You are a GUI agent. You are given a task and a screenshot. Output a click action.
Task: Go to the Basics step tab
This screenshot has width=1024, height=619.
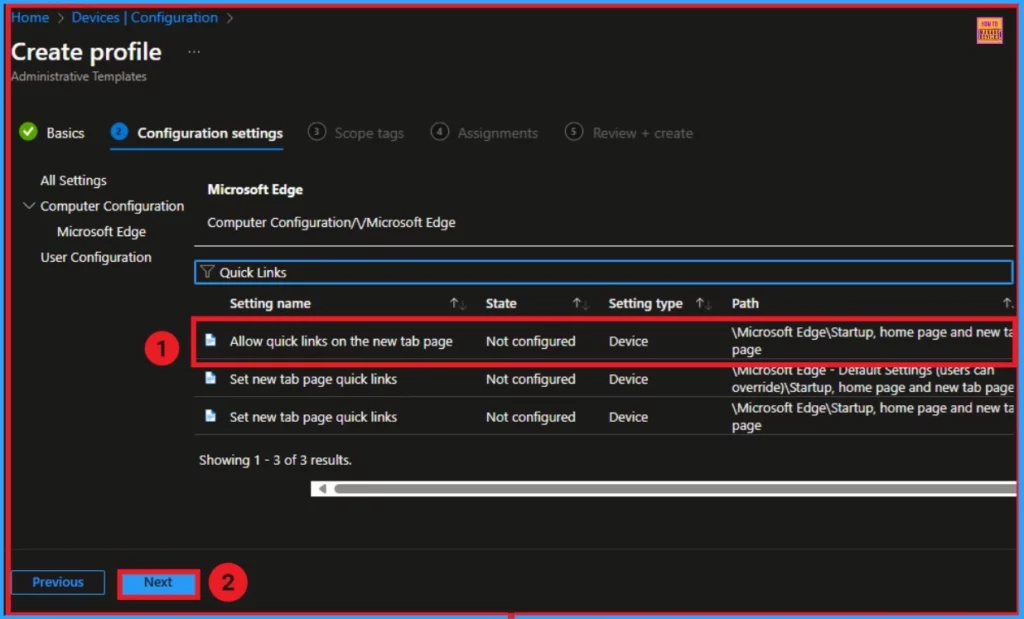tap(52, 133)
